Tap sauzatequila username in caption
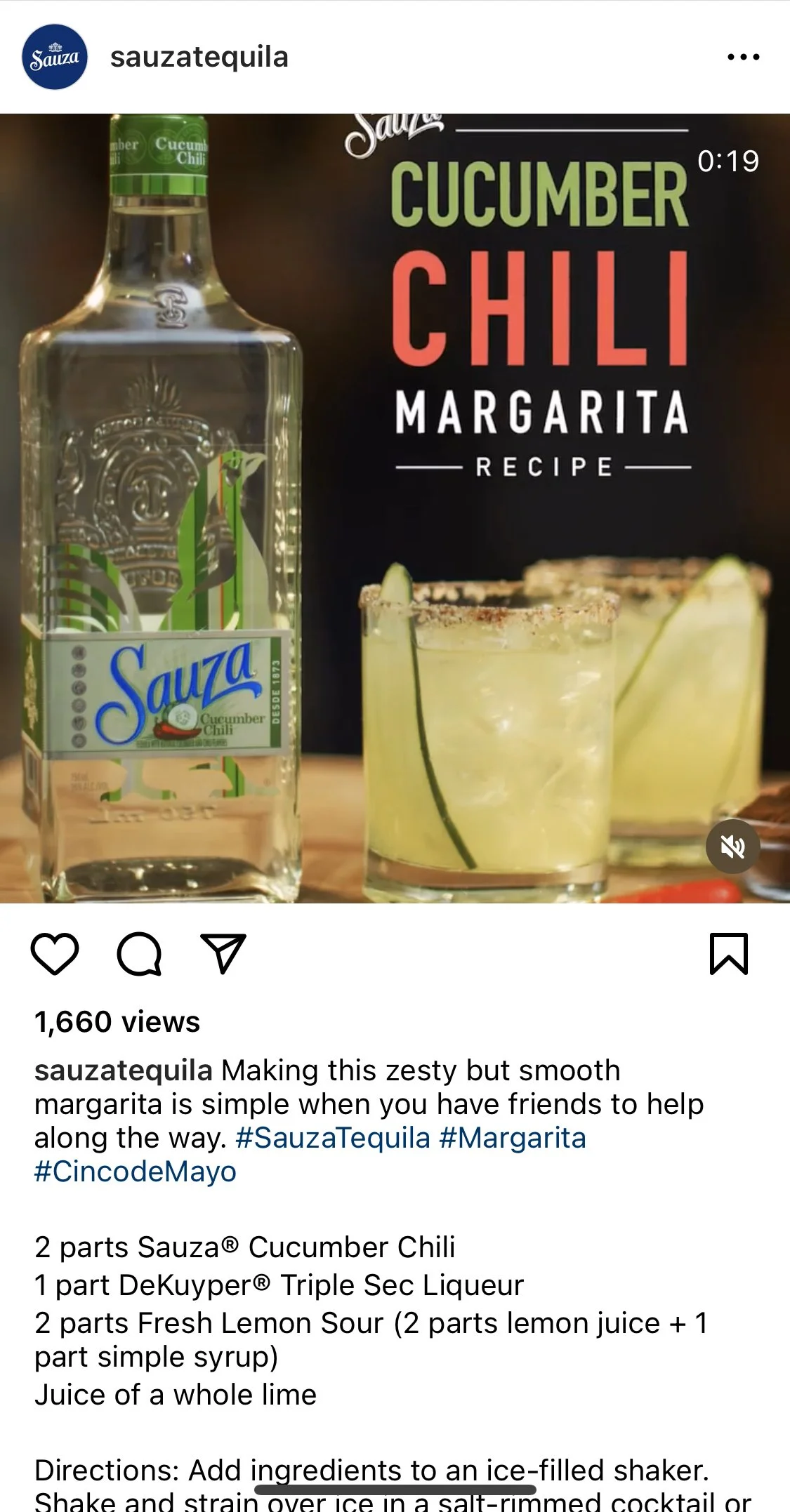Image resolution: width=790 pixels, height=1512 pixels. [x=124, y=1070]
